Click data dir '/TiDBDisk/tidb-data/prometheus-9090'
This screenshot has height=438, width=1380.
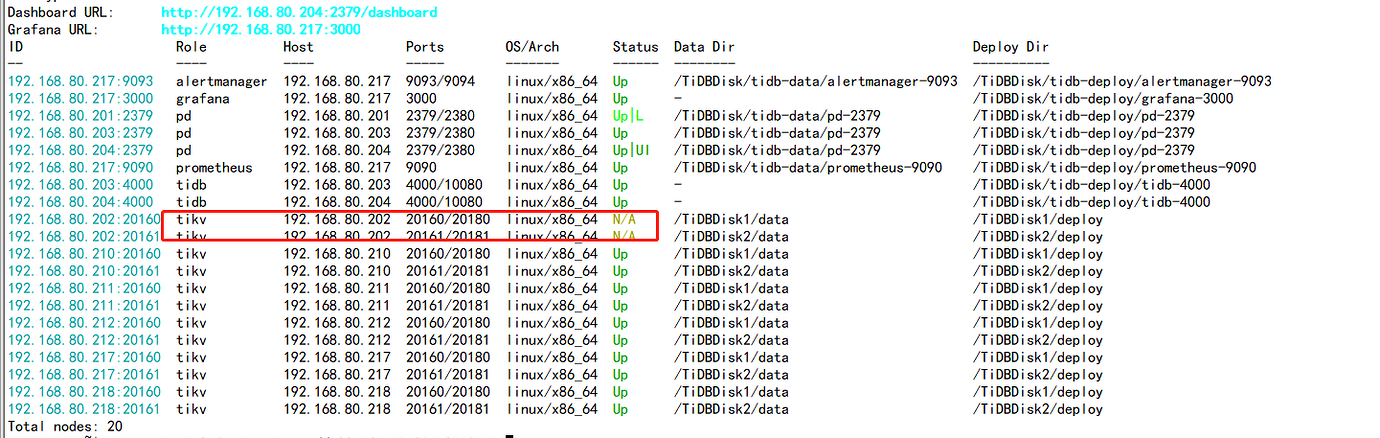(x=808, y=168)
